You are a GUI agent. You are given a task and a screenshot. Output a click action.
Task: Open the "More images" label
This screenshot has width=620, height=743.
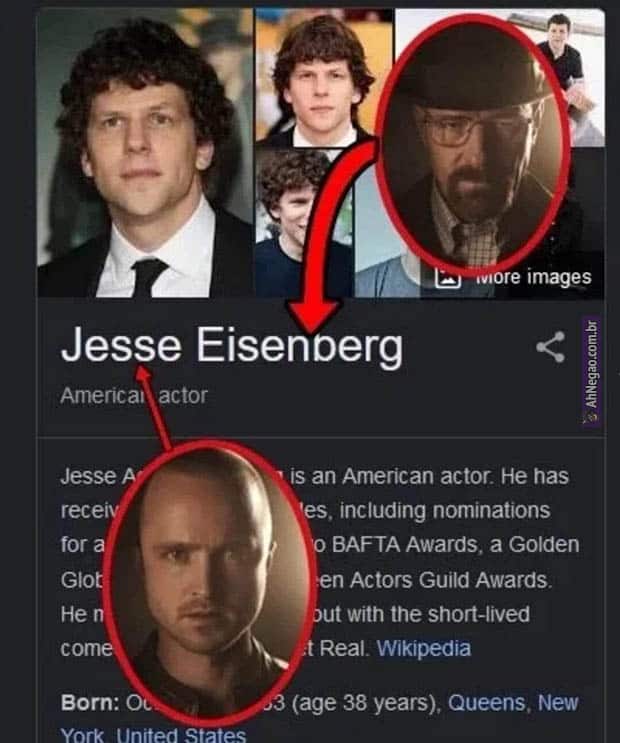(534, 277)
